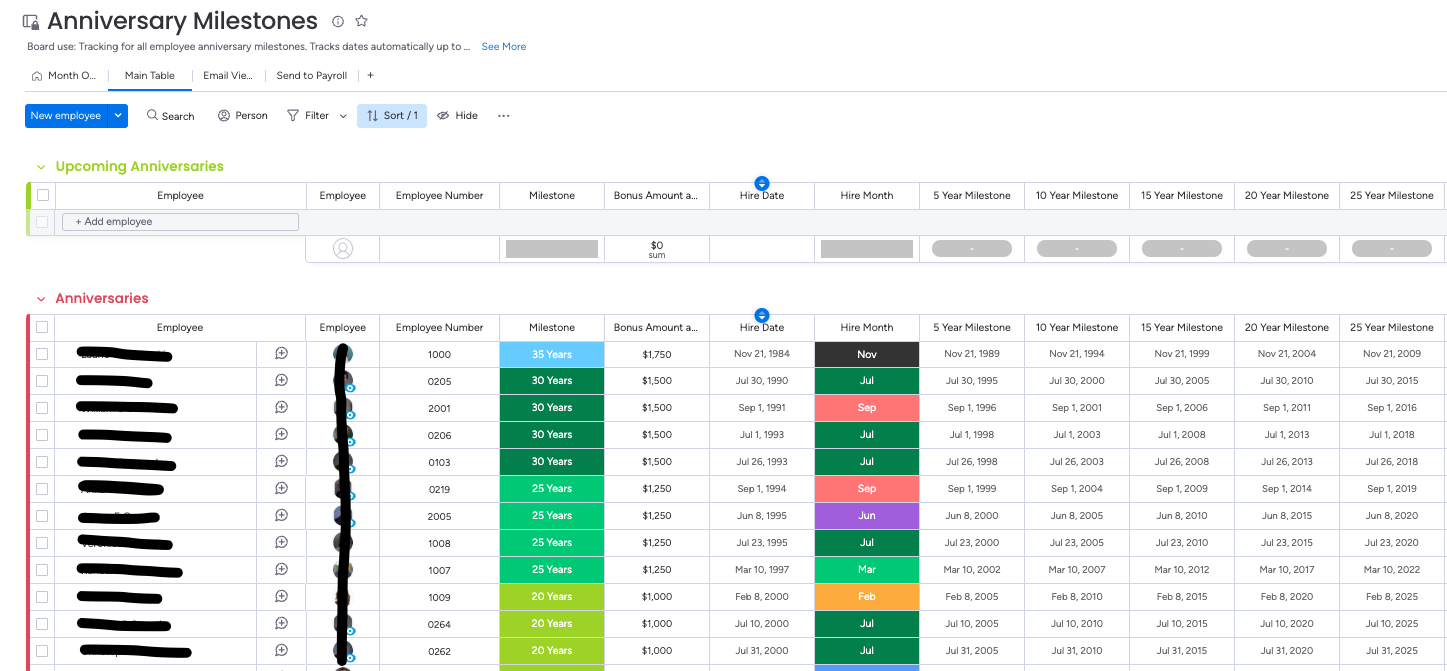Click the Mar hire month status cell
Screen dimensions: 1447x671
coord(867,570)
